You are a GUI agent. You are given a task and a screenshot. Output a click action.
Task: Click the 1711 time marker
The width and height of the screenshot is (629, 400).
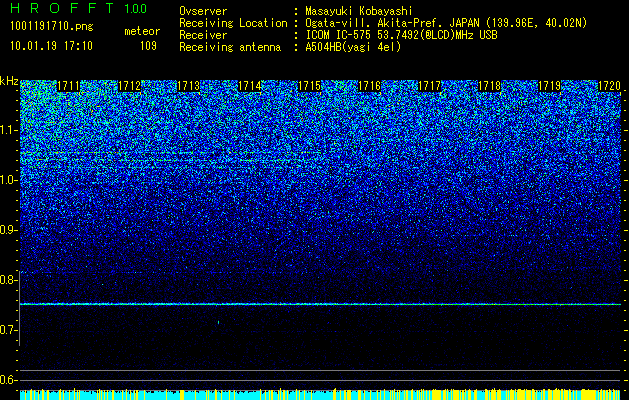69,86
